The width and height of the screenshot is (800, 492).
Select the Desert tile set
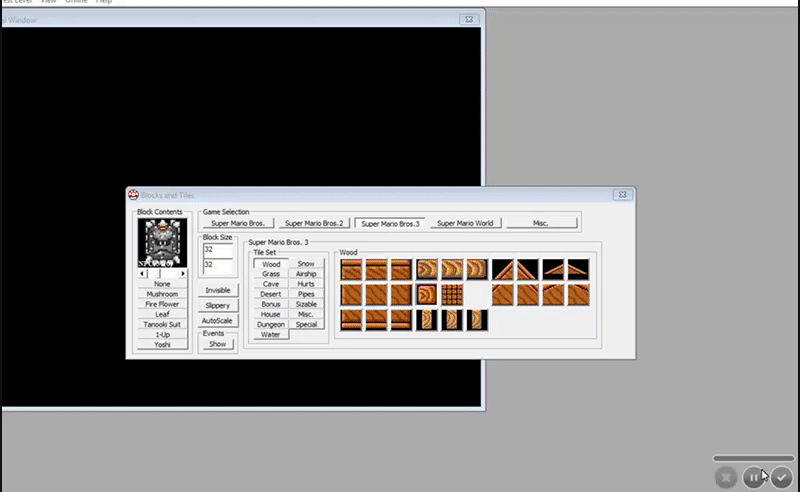point(271,294)
